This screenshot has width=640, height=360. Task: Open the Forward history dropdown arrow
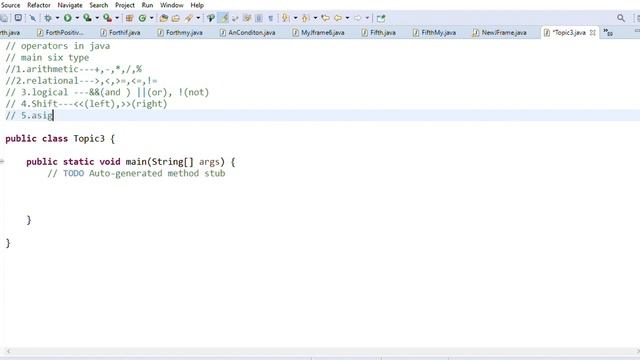tap(367, 18)
